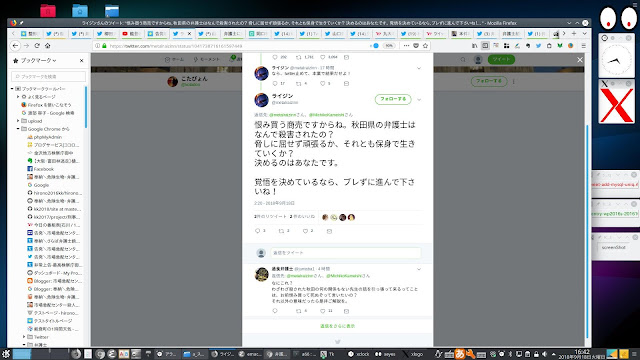Open dropdown caret on upper ライジン reply
This screenshot has width=640, height=360.
point(419,68)
